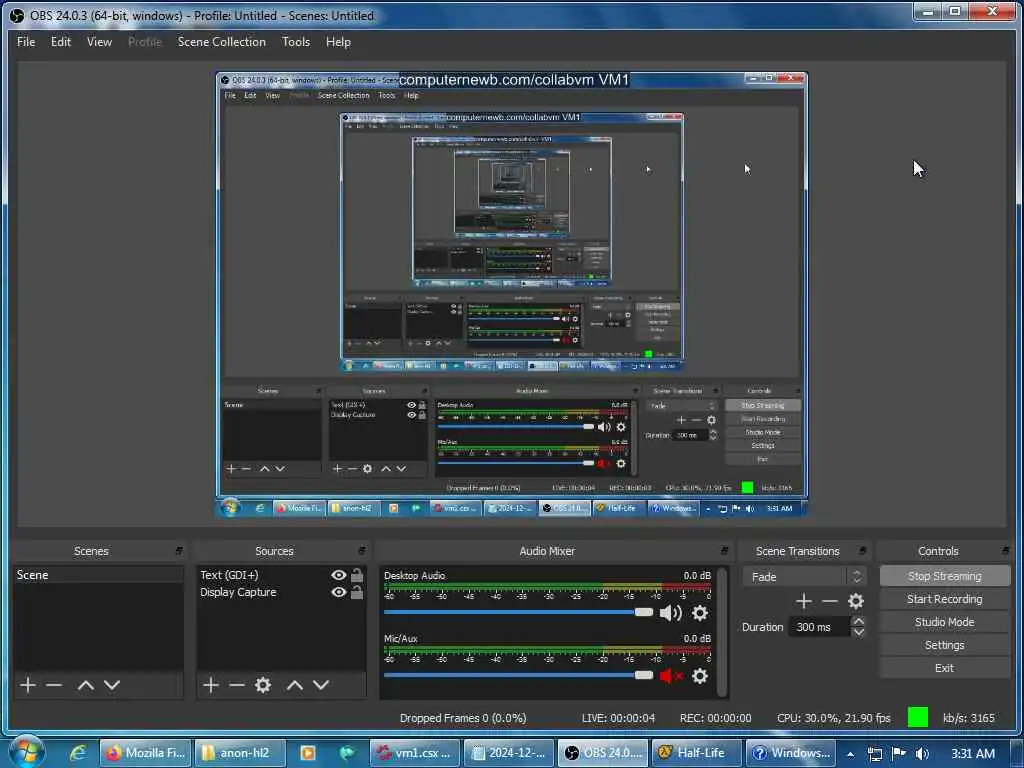Toggle visibility of Text (GDI+) source
The image size is (1024, 768).
(338, 575)
